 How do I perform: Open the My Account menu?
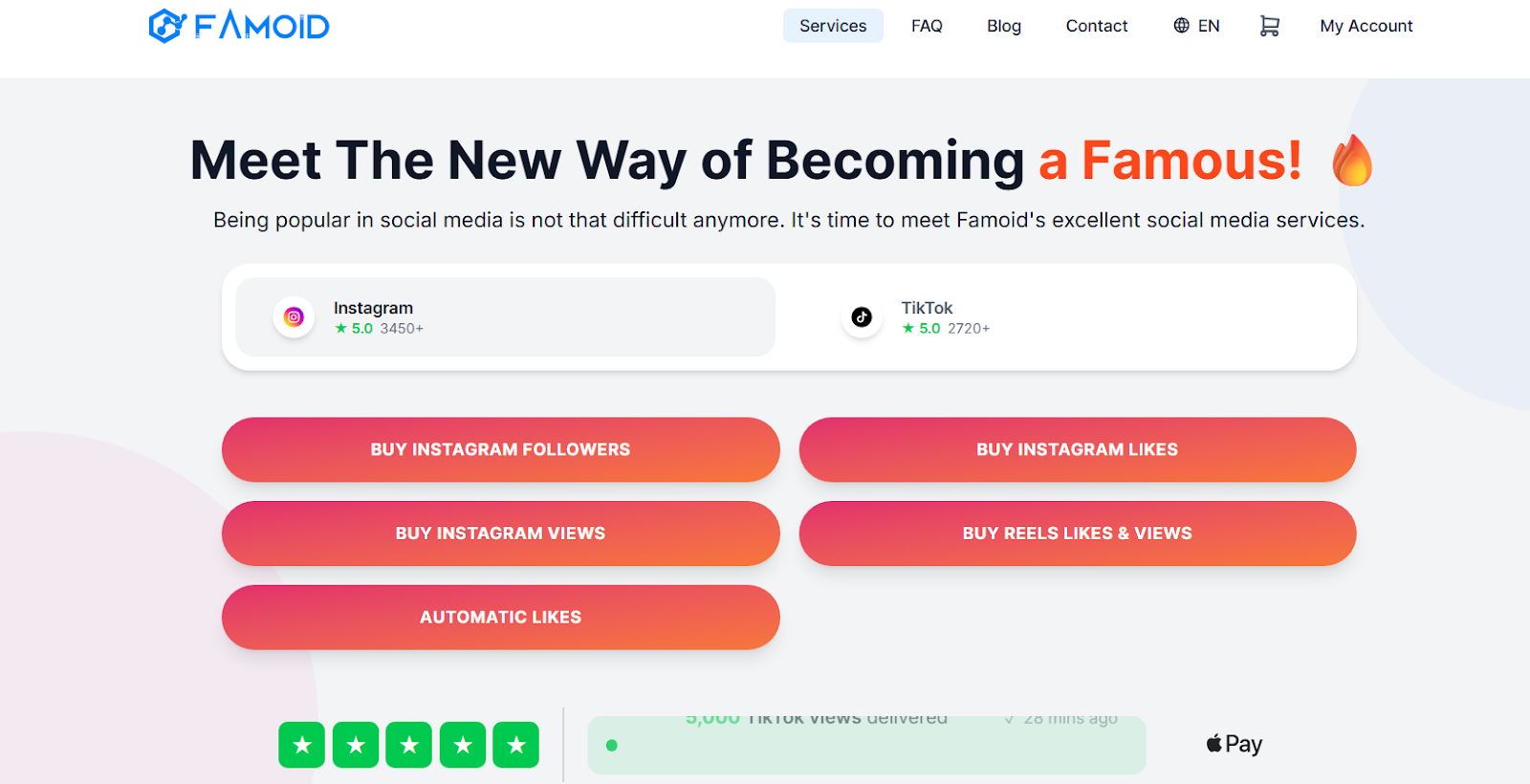click(x=1366, y=26)
